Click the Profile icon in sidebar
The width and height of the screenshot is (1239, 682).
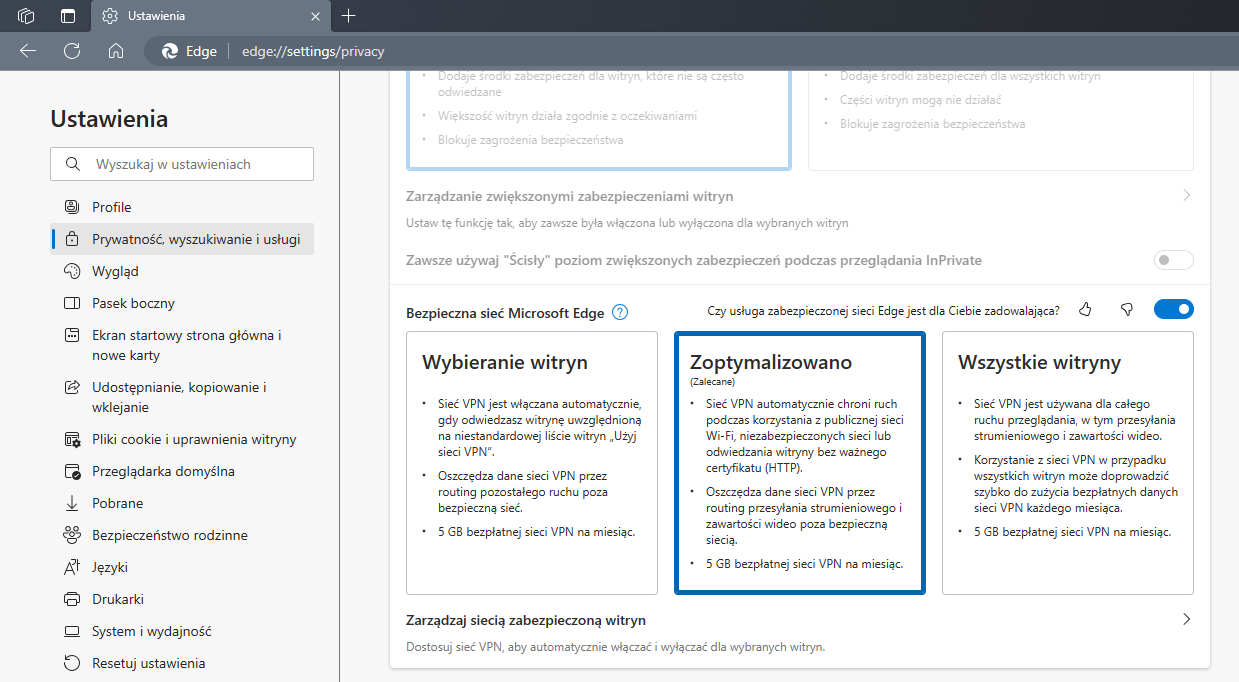72,207
